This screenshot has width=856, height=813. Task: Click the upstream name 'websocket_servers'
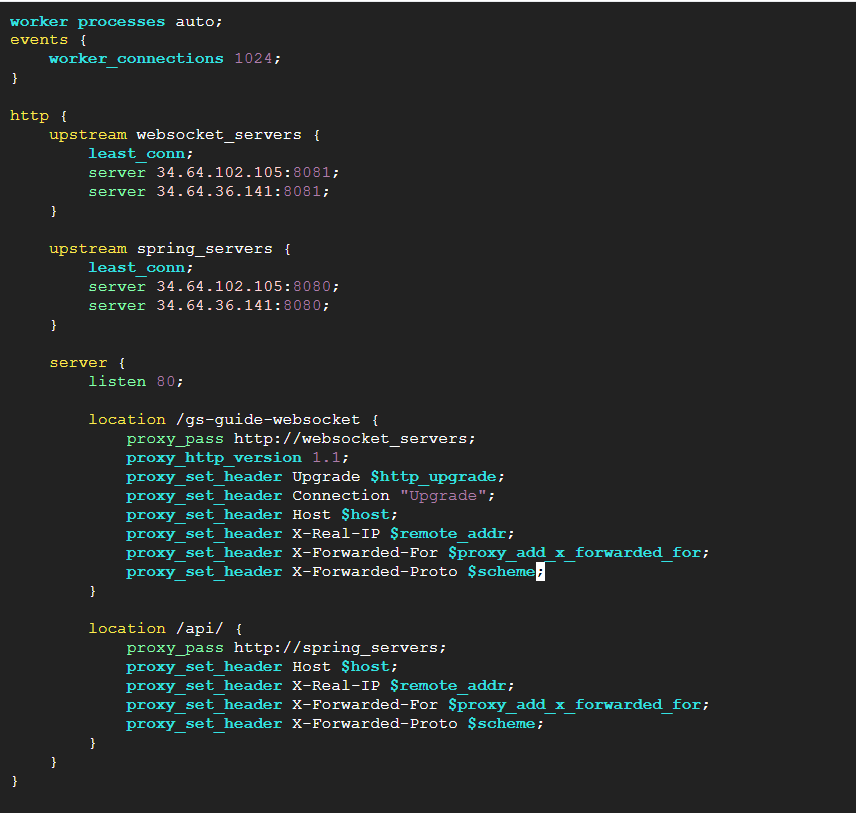tap(218, 135)
